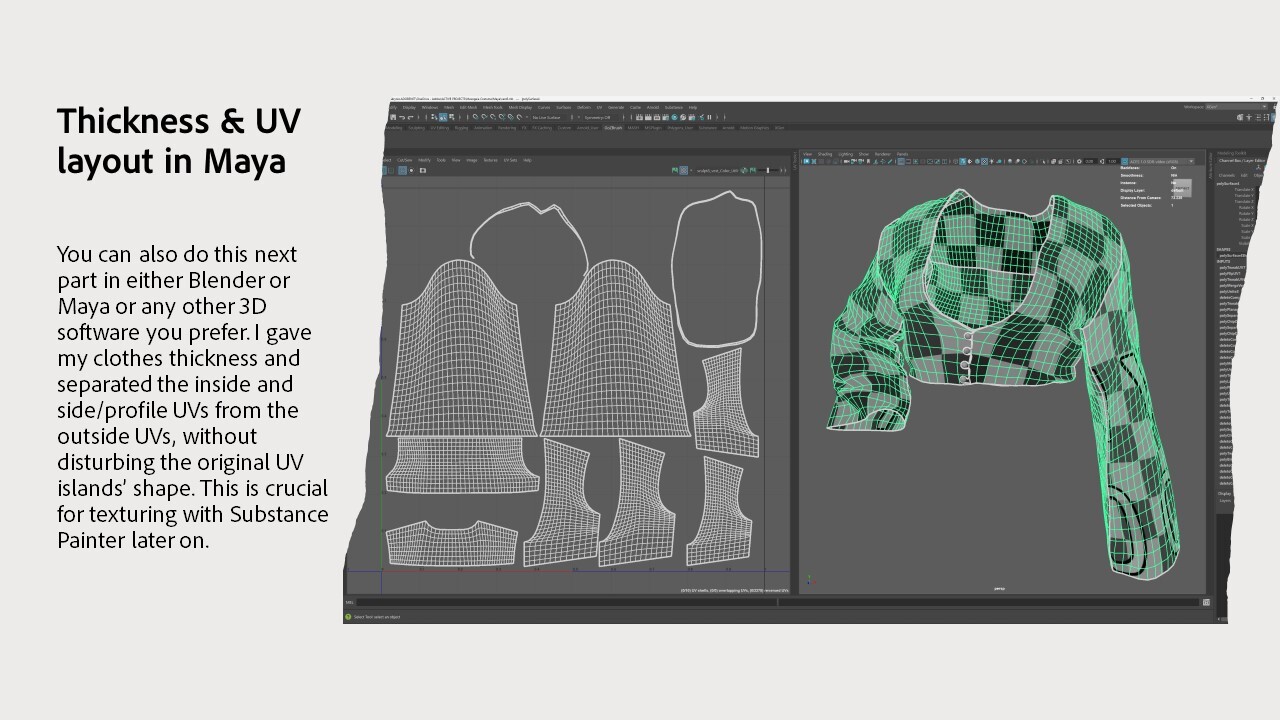Image resolution: width=1280 pixels, height=720 pixels.
Task: Toggle Wireframe on Shaded in viewport
Action: [977, 162]
